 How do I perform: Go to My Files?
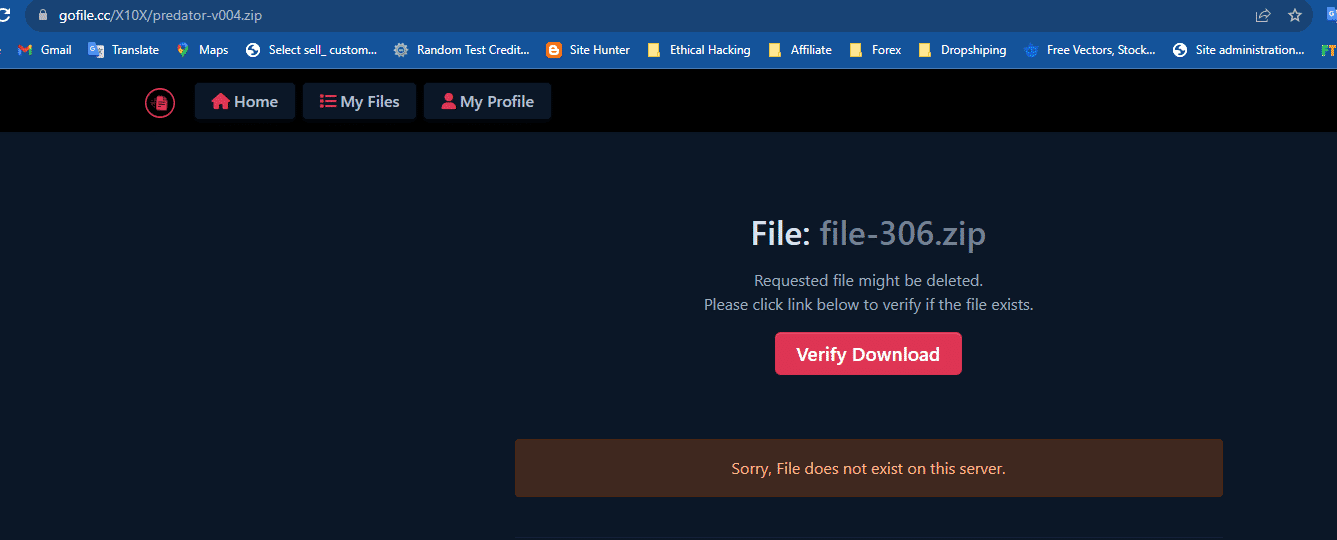[x=359, y=101]
